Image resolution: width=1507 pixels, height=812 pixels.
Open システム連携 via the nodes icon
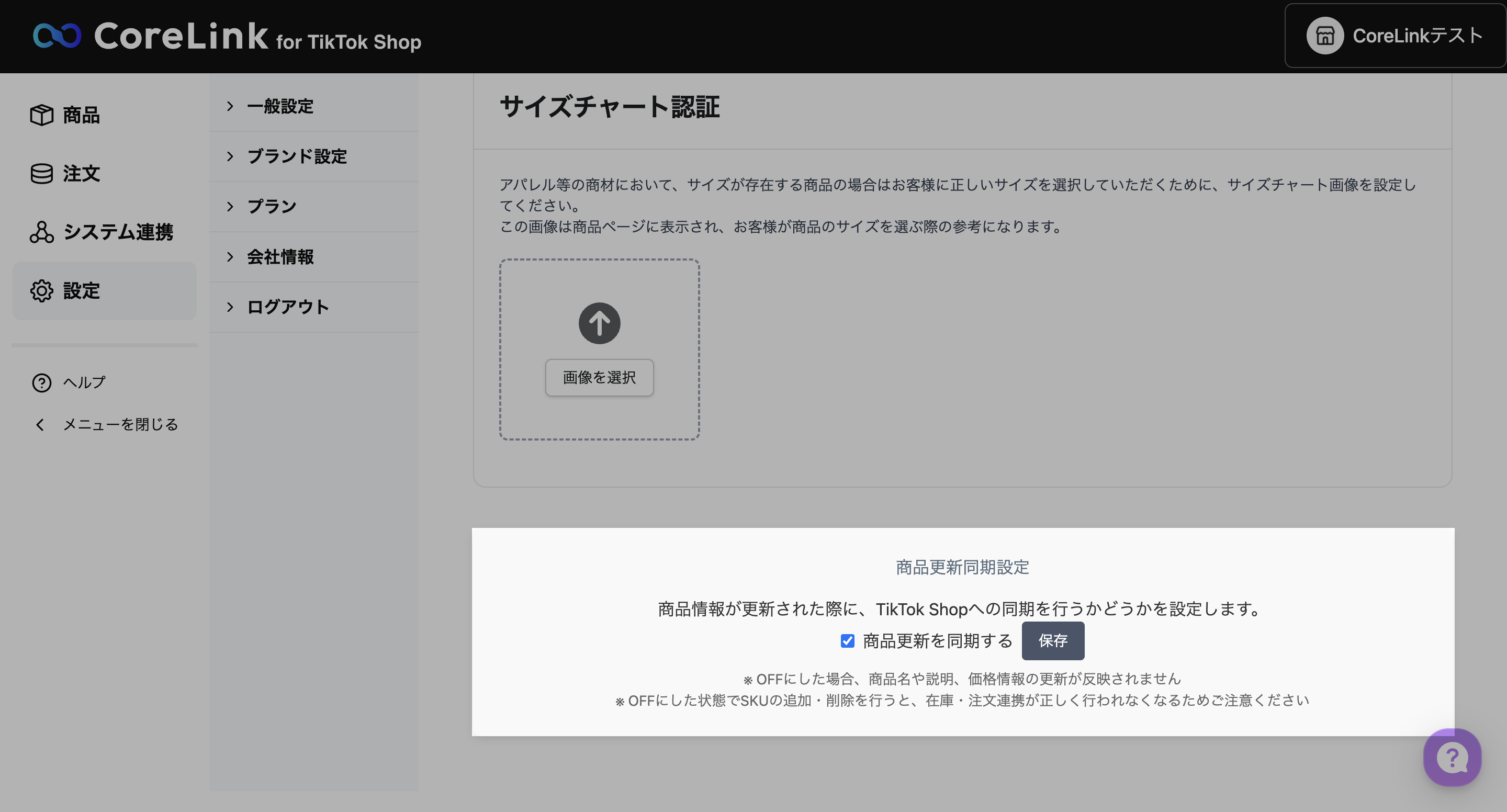click(41, 232)
